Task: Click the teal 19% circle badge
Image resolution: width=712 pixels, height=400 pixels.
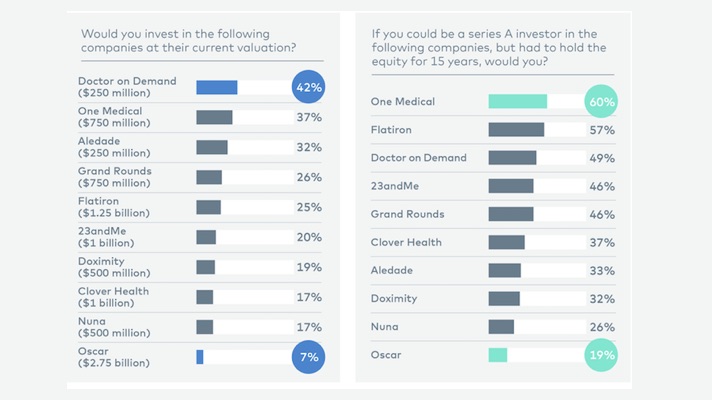Action: (x=602, y=354)
